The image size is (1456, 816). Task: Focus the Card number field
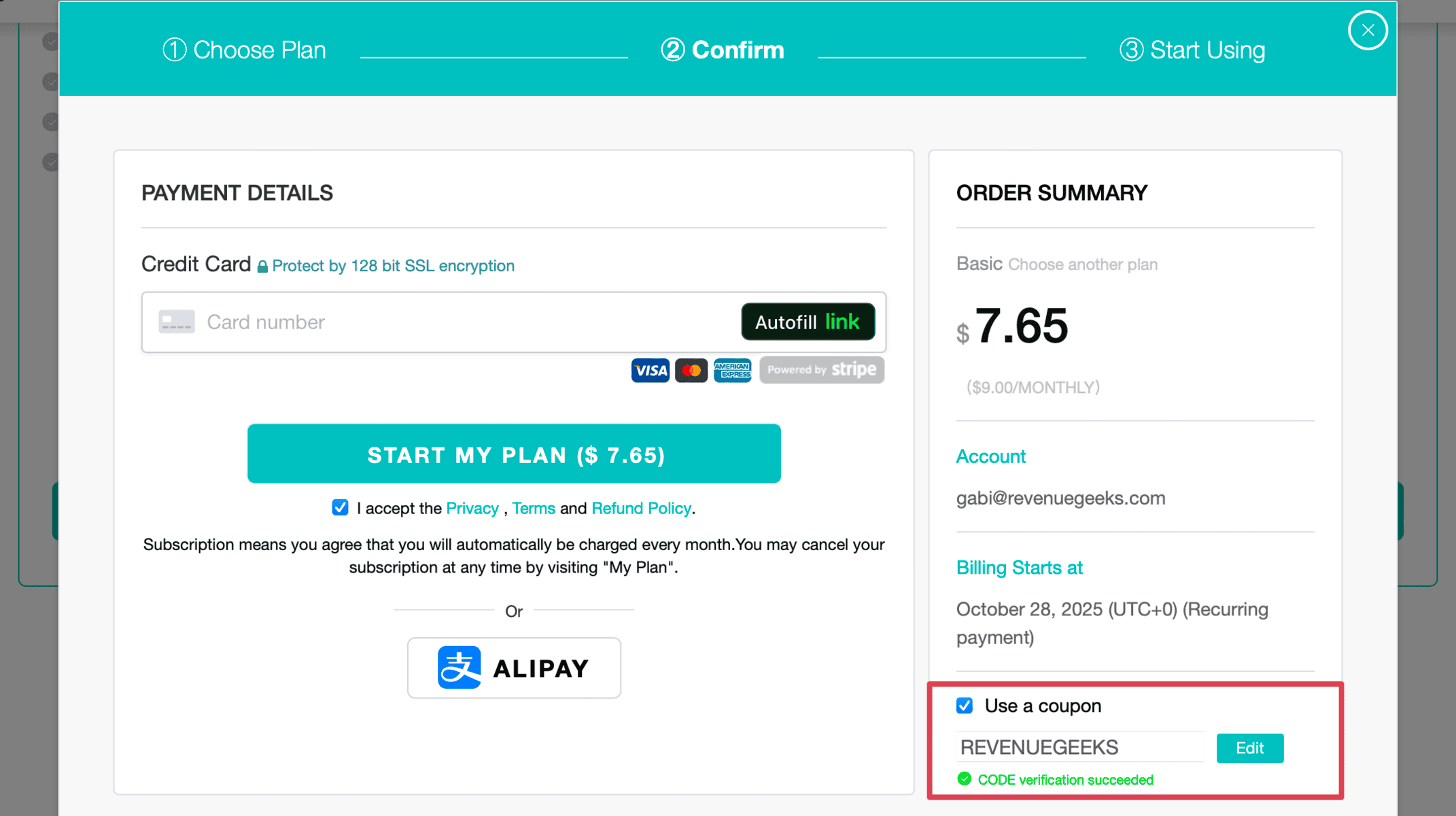462,322
